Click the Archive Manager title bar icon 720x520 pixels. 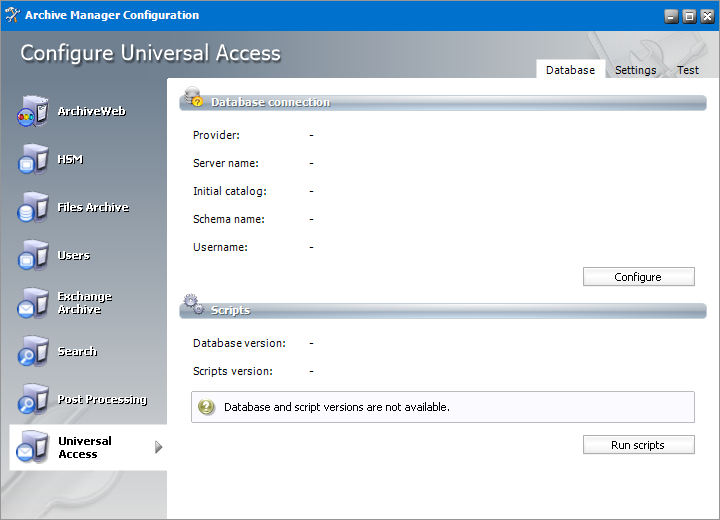pyautogui.click(x=14, y=15)
